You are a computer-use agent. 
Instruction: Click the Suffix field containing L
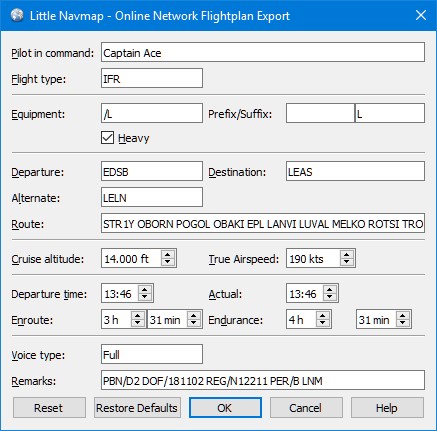[x=390, y=113]
